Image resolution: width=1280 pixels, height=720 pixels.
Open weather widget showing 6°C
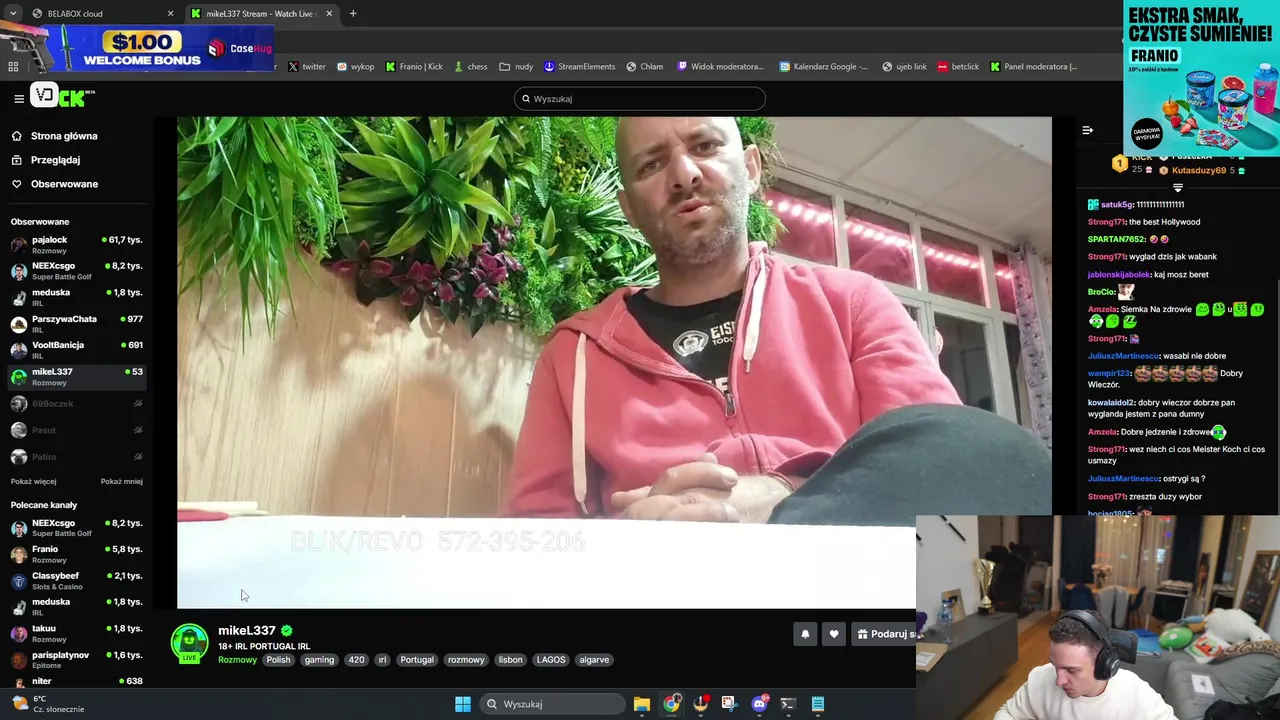pyautogui.click(x=47, y=704)
